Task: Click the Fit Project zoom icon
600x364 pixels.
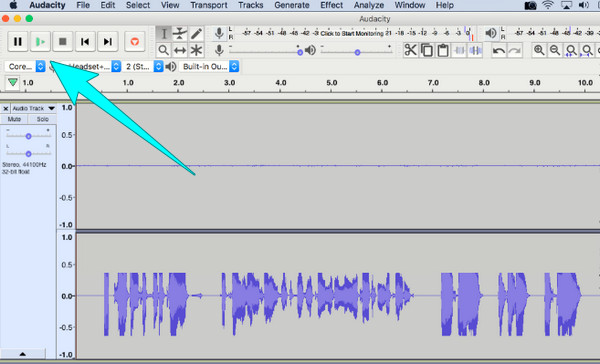Action: tap(587, 50)
